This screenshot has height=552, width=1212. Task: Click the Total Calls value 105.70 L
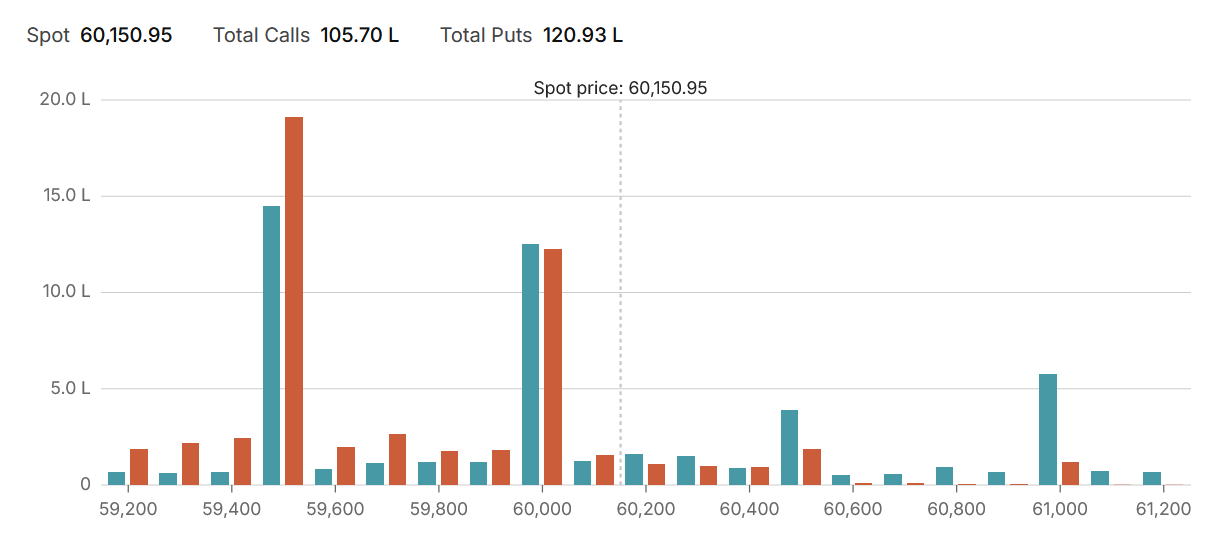[359, 36]
